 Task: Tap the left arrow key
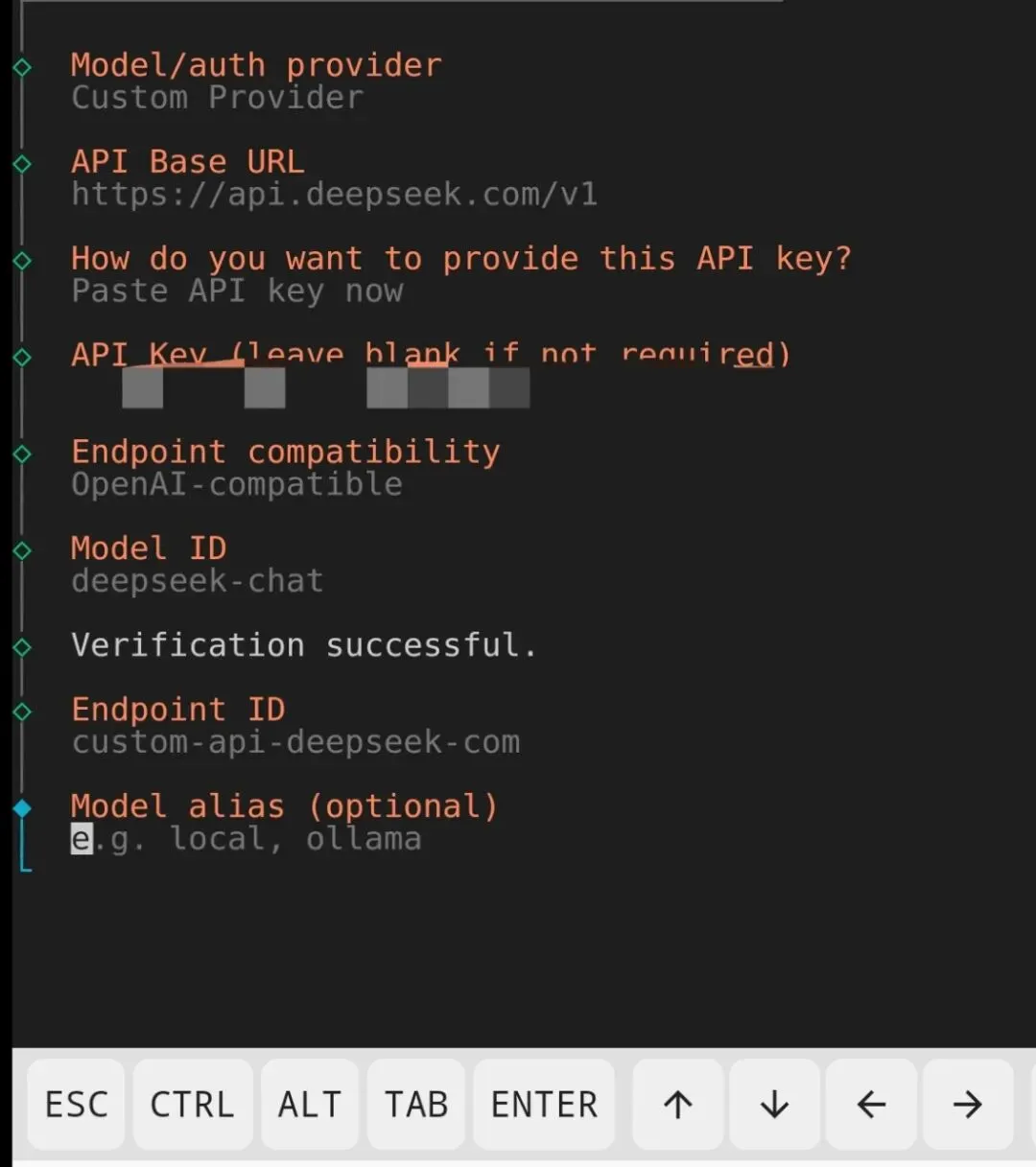pyautogui.click(x=871, y=1104)
